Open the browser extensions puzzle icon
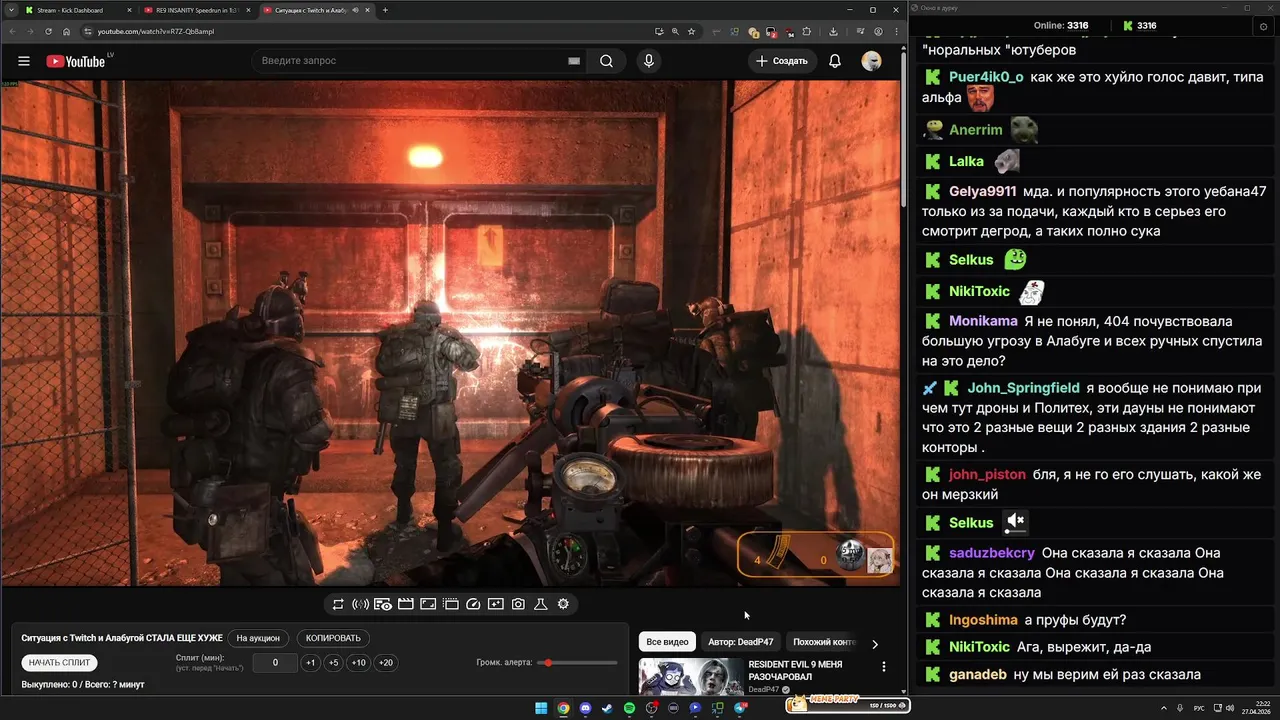1280x720 pixels. pos(807,31)
